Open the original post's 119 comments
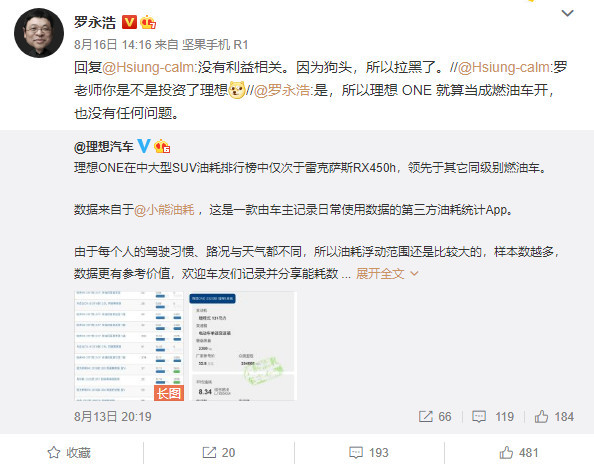594x470 pixels. [x=493, y=417]
